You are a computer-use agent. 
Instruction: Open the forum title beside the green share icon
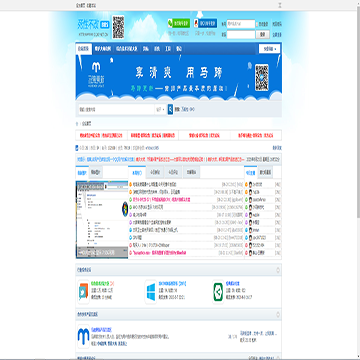coord(233,284)
